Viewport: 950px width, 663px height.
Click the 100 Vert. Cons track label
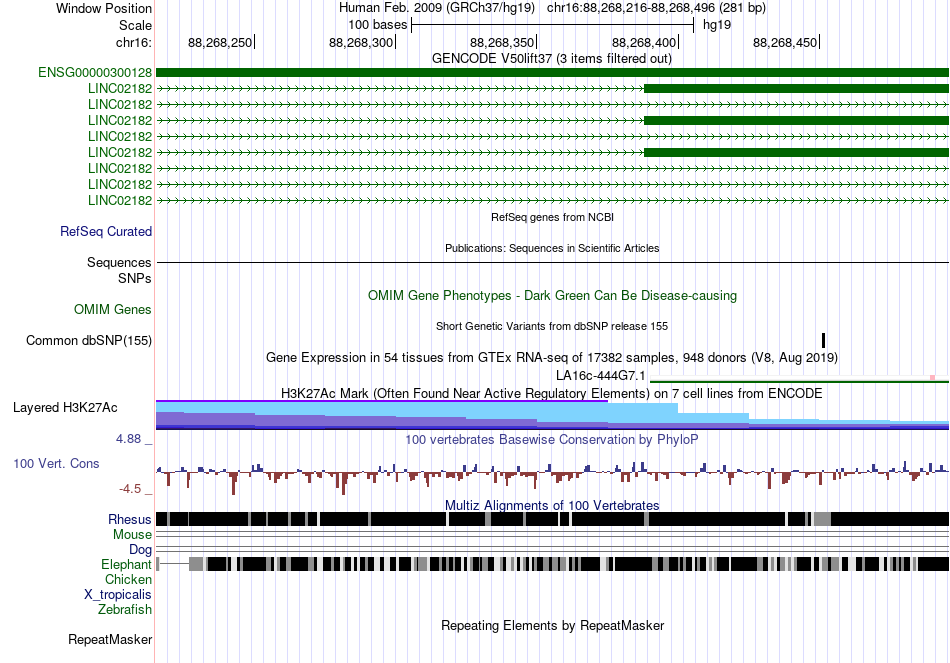click(56, 464)
